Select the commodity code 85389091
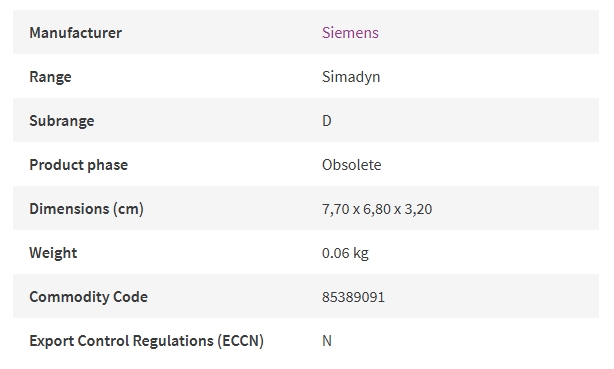 point(353,297)
